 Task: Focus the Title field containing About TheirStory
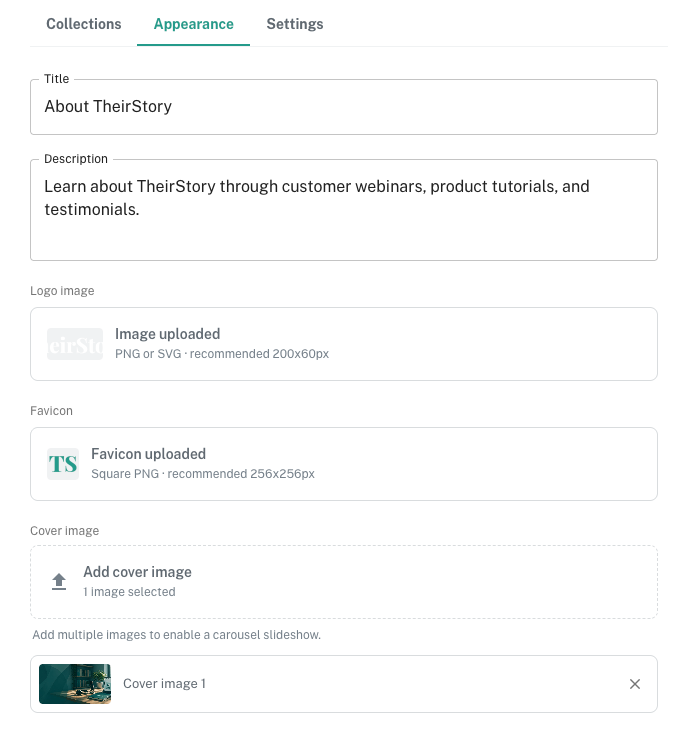click(x=344, y=107)
